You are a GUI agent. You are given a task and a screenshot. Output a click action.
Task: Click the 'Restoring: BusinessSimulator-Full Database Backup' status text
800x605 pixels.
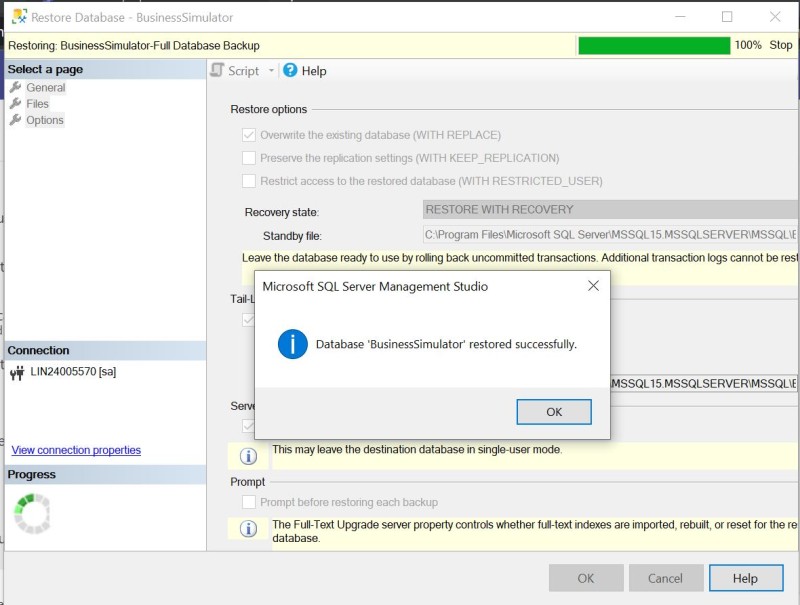[134, 45]
